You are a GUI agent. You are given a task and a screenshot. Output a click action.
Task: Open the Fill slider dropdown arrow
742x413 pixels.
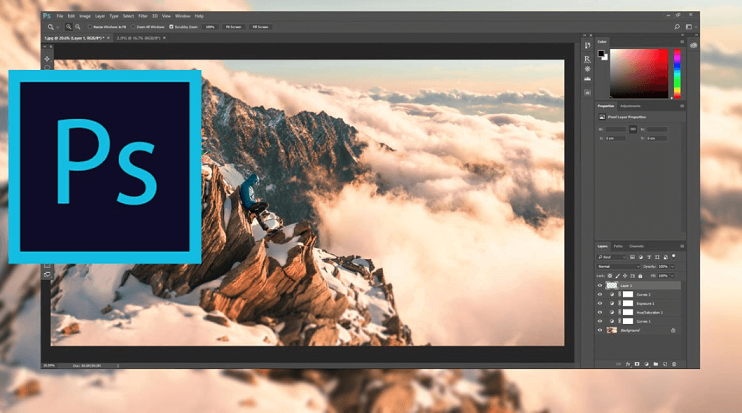click(672, 276)
